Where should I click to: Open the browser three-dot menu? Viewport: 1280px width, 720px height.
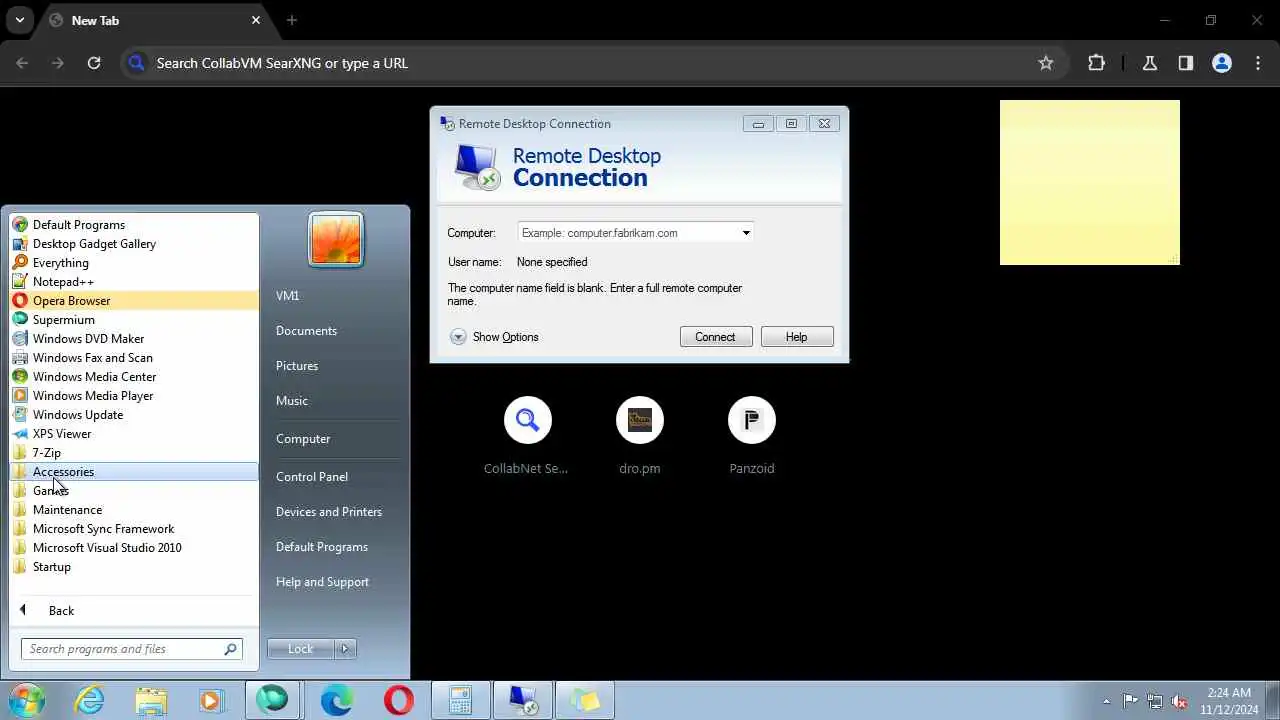(x=1258, y=63)
